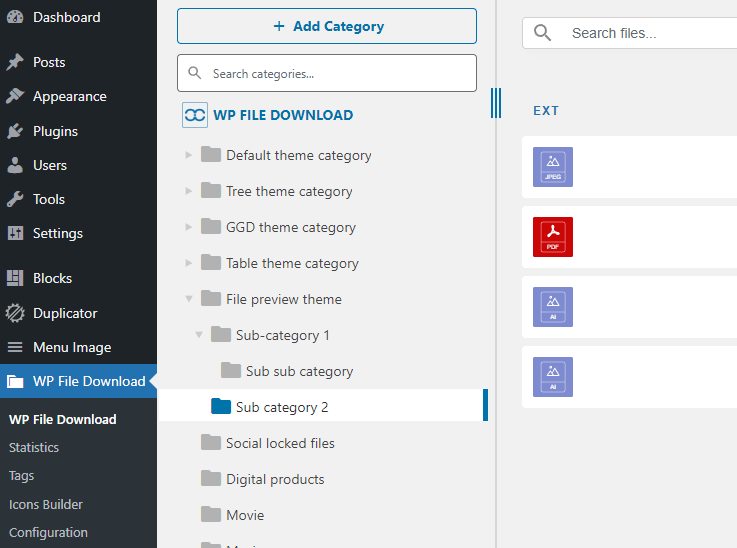Click the JPEG file type icon
The height and width of the screenshot is (548, 737).
[x=553, y=167]
